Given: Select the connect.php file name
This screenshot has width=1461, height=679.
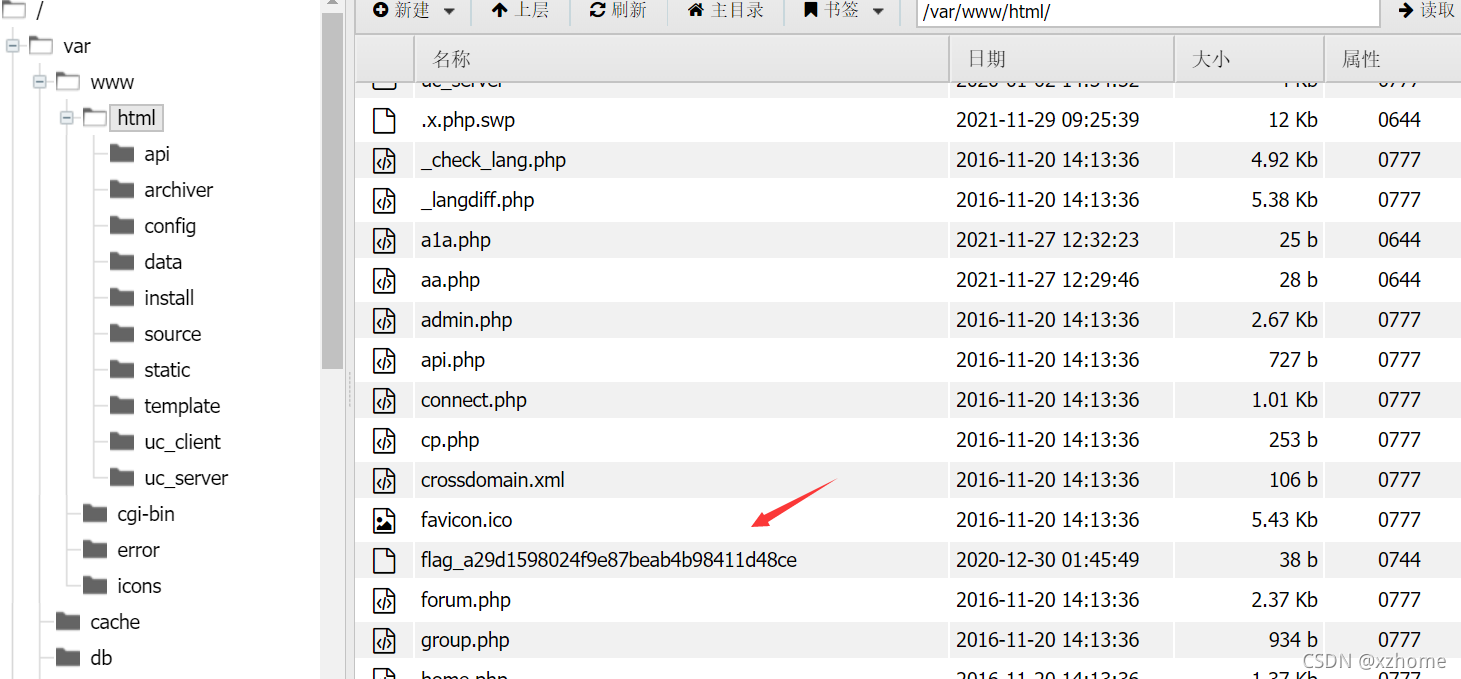Looking at the screenshot, I should [474, 400].
